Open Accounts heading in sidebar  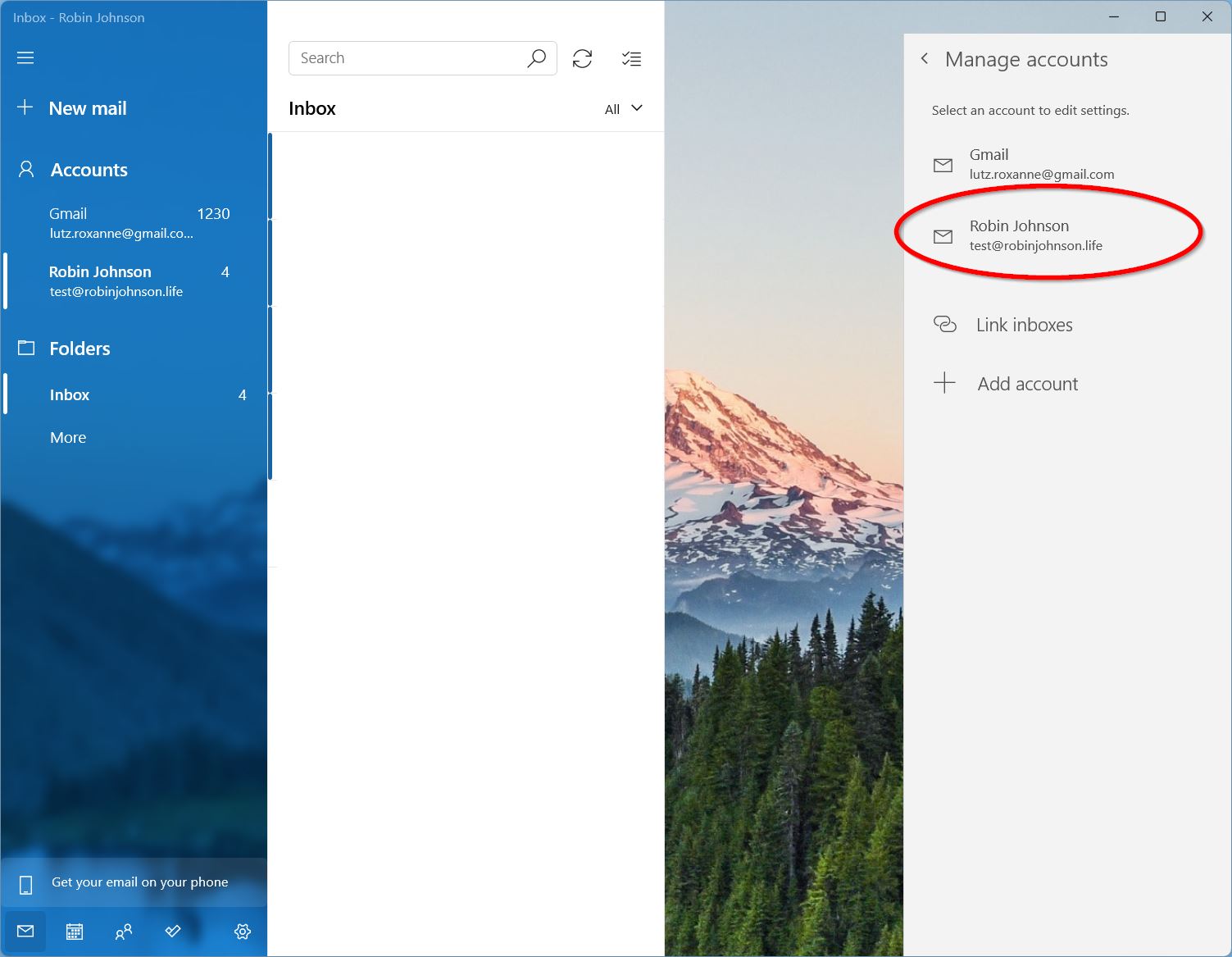pos(89,170)
